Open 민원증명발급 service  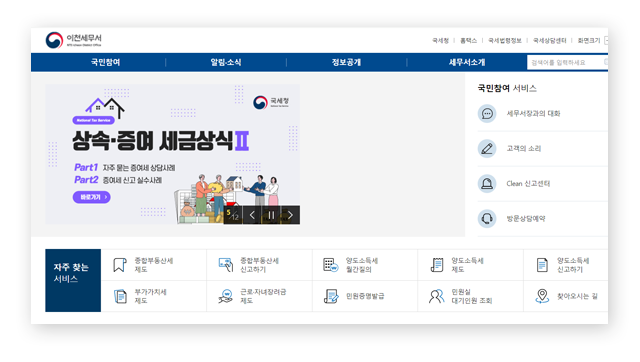(365, 296)
